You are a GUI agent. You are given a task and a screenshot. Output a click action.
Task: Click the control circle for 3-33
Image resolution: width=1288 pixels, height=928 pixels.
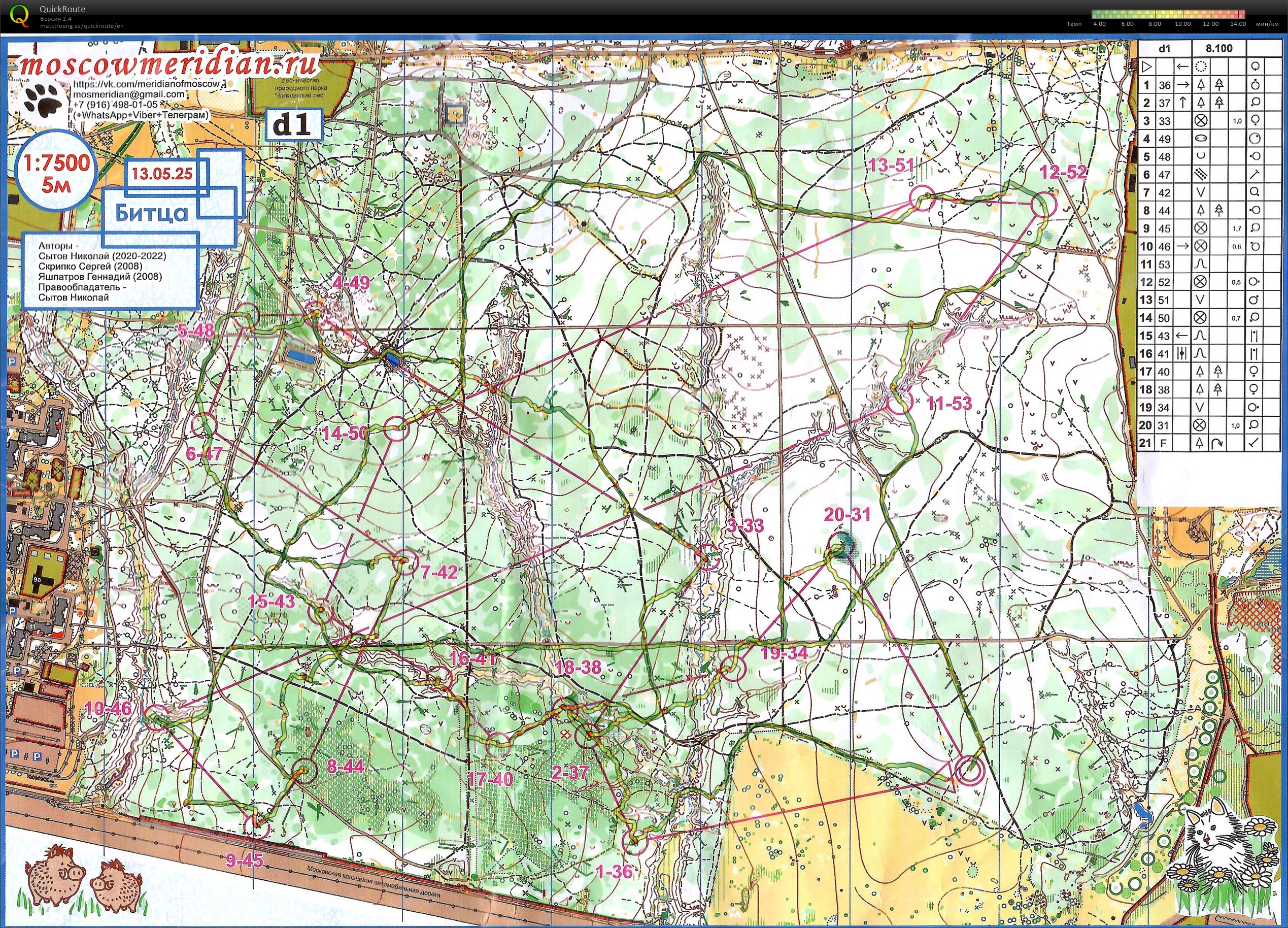pyautogui.click(x=707, y=556)
